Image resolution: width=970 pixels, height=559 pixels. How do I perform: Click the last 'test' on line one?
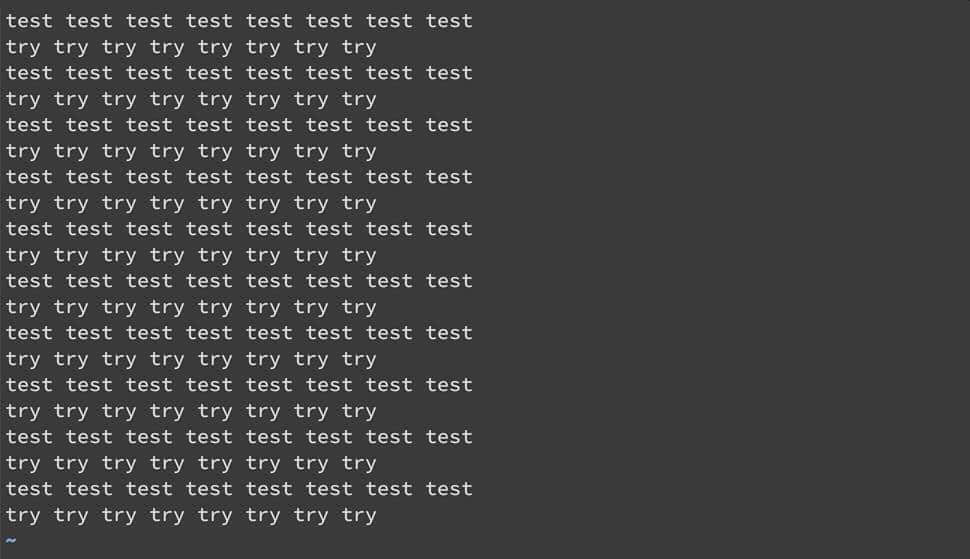[x=449, y=21]
